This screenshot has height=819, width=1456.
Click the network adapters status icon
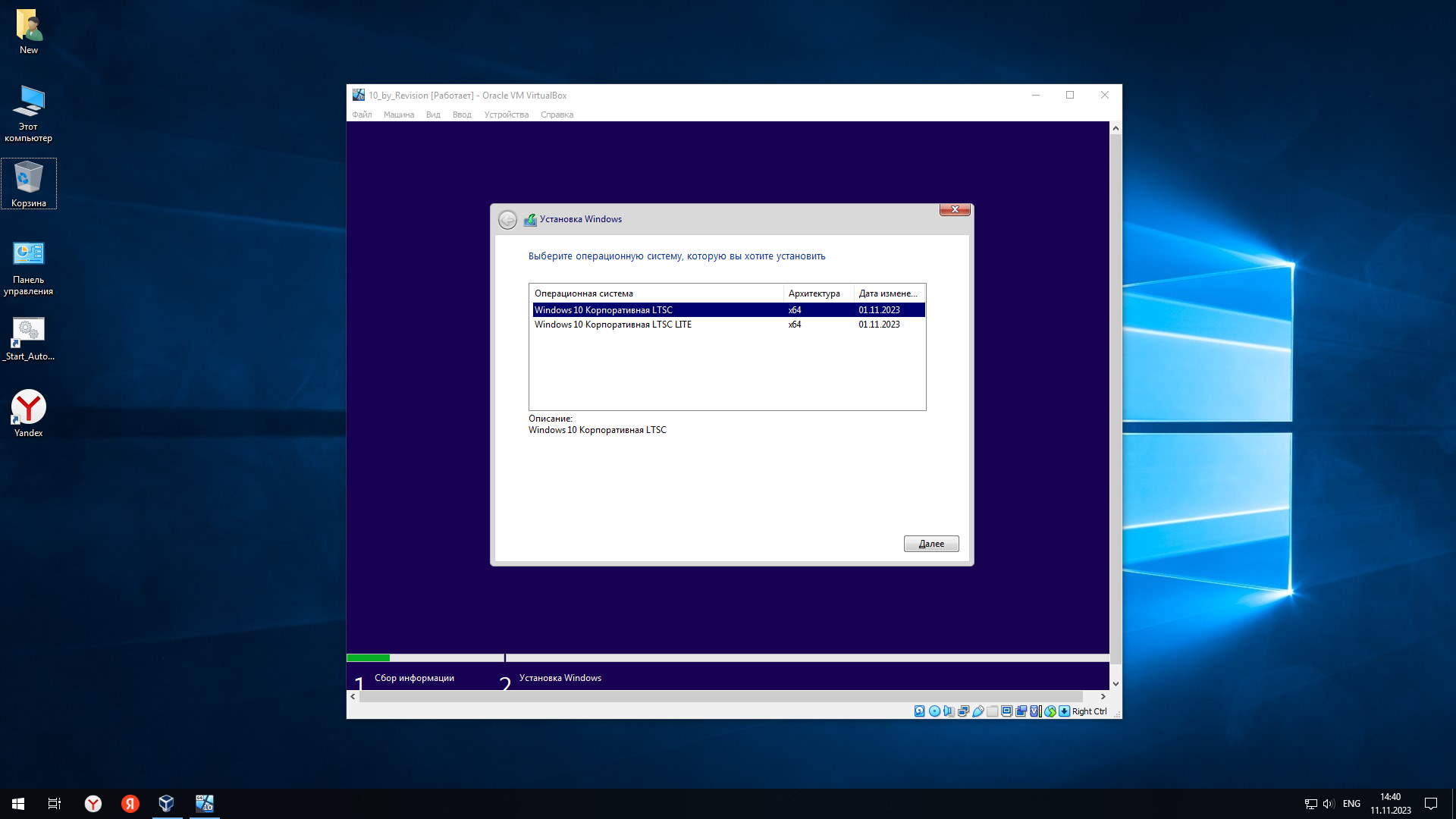[x=963, y=711]
